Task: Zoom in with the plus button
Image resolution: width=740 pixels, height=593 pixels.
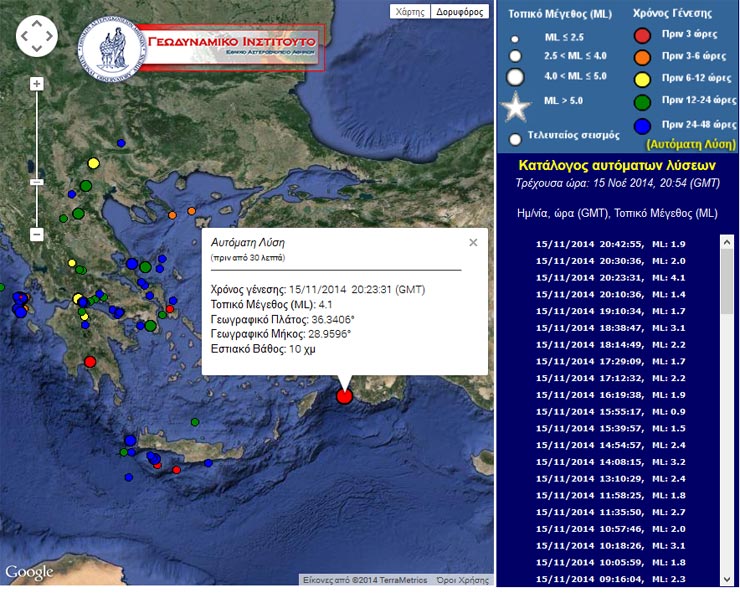Action: tap(37, 84)
